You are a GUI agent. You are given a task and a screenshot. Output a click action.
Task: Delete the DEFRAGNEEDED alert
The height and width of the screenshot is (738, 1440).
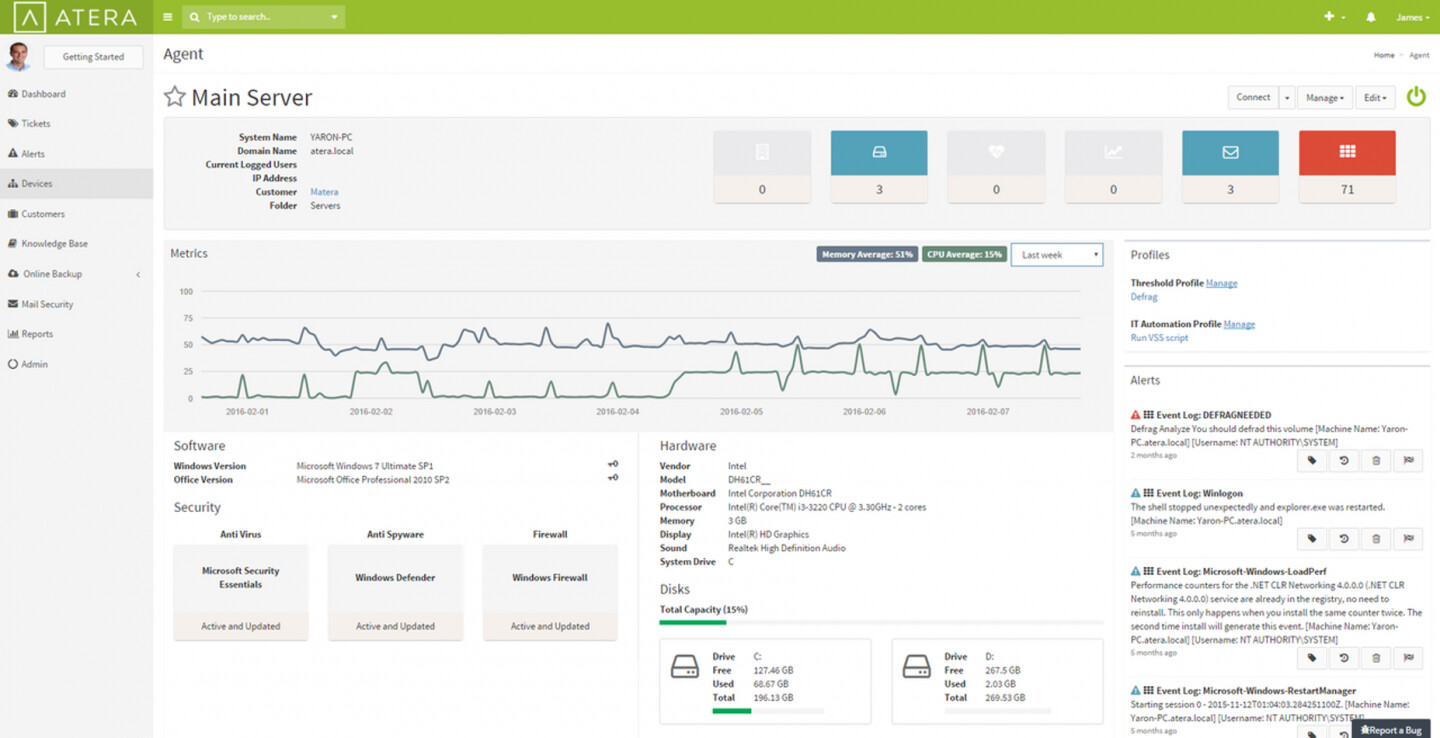[1376, 460]
